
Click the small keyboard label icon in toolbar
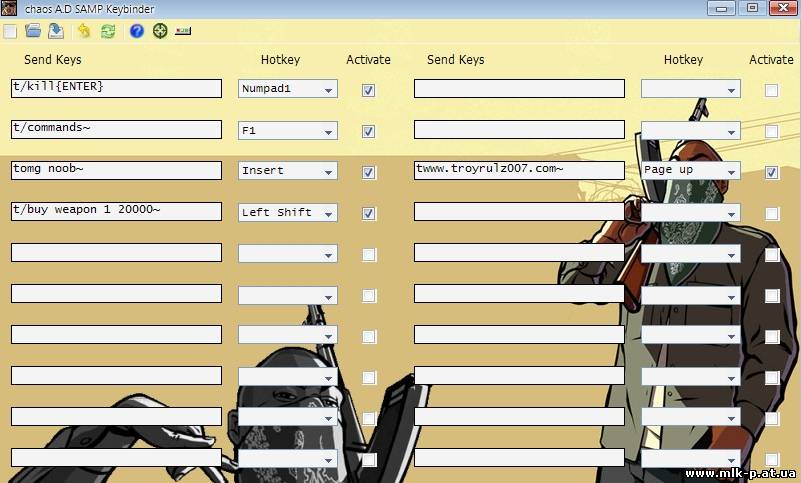[x=183, y=31]
